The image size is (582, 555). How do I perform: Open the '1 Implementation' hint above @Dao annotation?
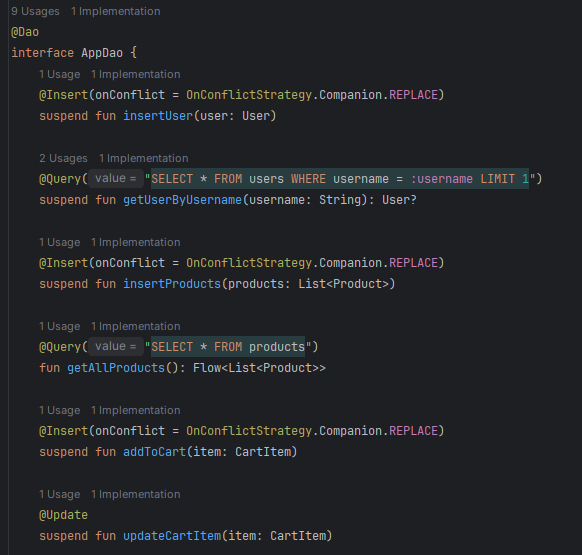[x=116, y=11]
